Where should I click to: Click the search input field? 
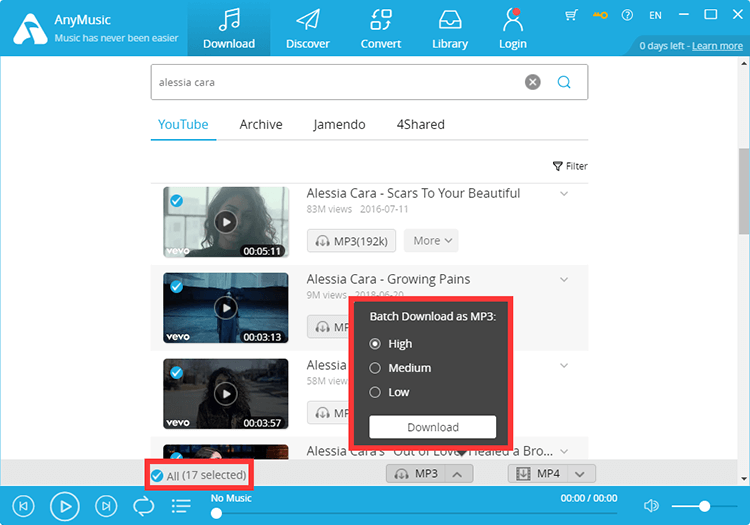click(369, 82)
